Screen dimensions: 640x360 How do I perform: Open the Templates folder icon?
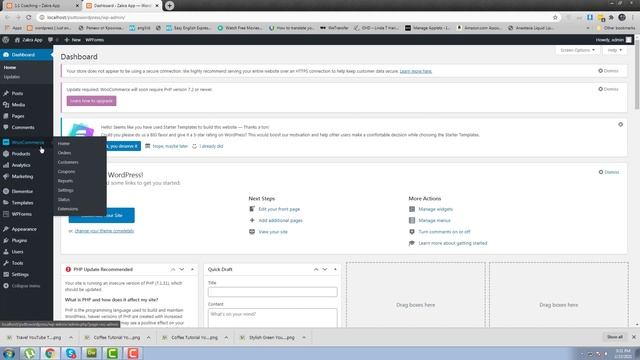point(6,203)
